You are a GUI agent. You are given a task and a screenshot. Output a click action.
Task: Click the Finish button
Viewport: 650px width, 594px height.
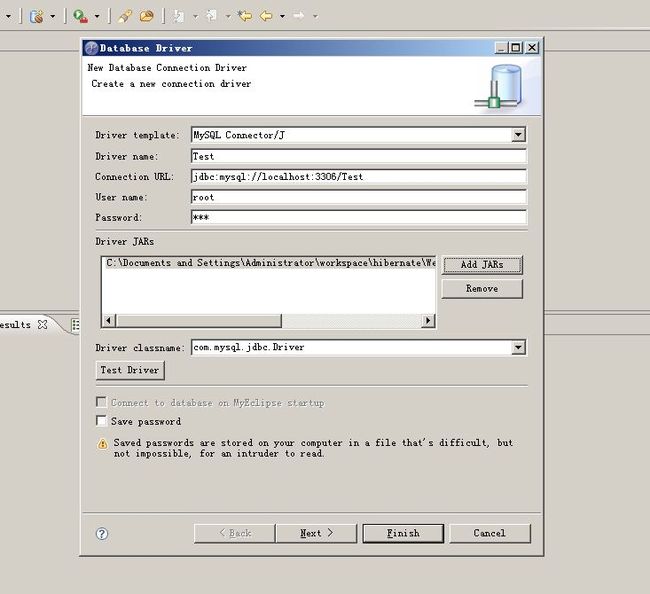(x=403, y=533)
